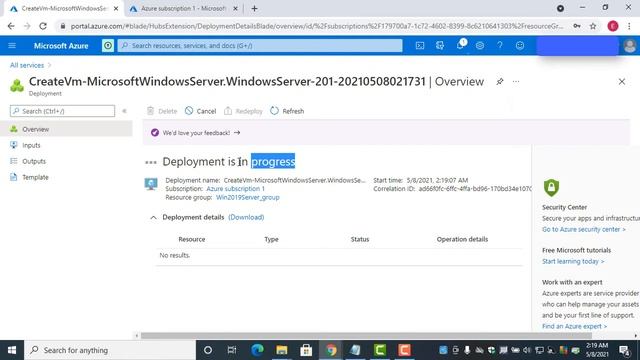Open the green Camtasia icon on taskbar
The width and height of the screenshot is (640, 360).
pos(380,350)
